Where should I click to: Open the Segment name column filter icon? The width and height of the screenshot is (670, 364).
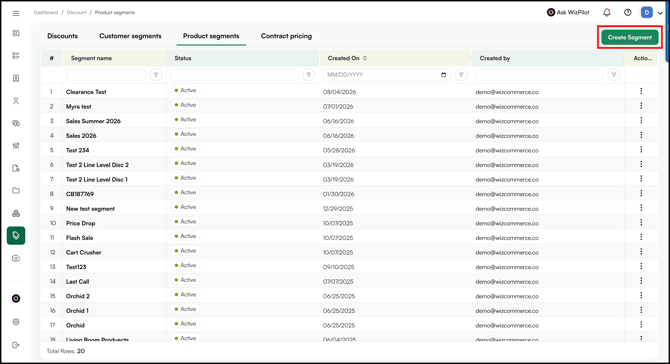(156, 75)
